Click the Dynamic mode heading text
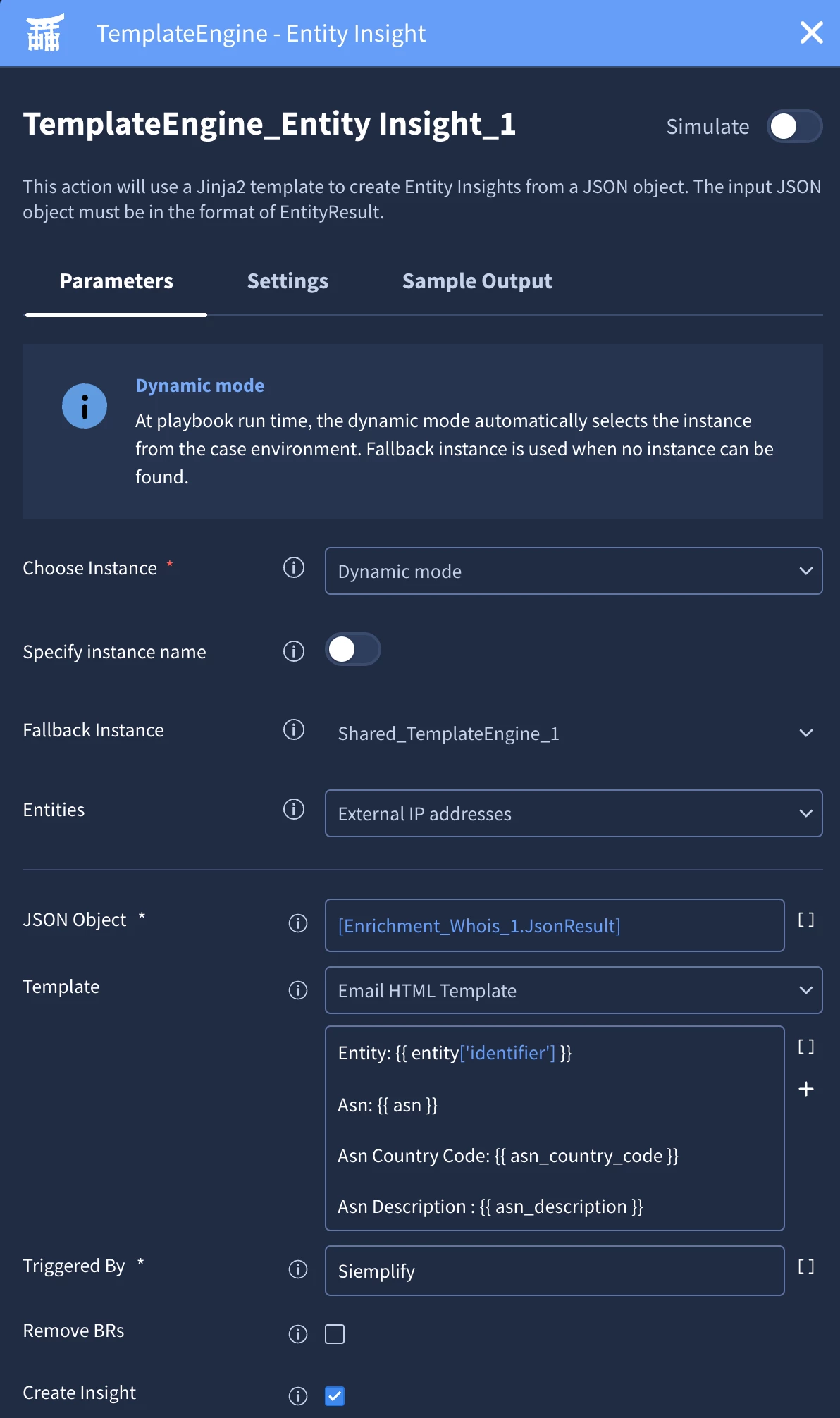The width and height of the screenshot is (840, 1418). coord(199,386)
